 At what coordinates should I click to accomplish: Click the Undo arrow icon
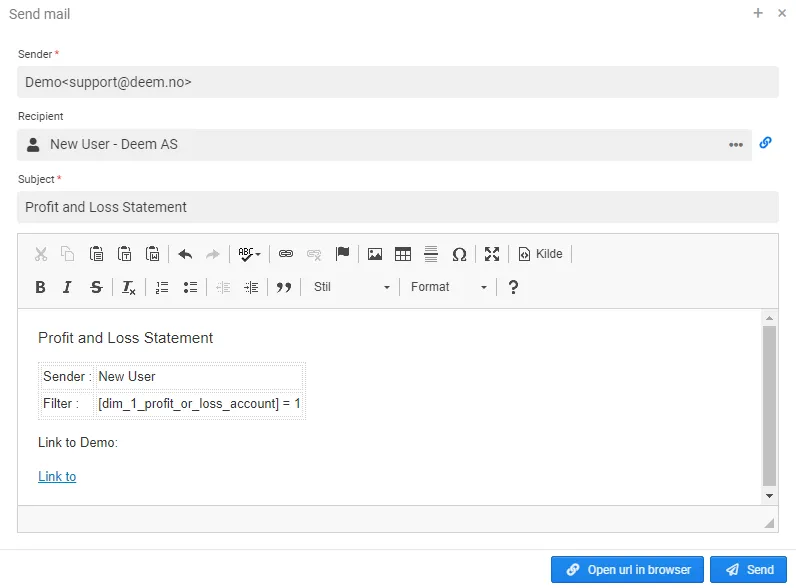tap(185, 254)
